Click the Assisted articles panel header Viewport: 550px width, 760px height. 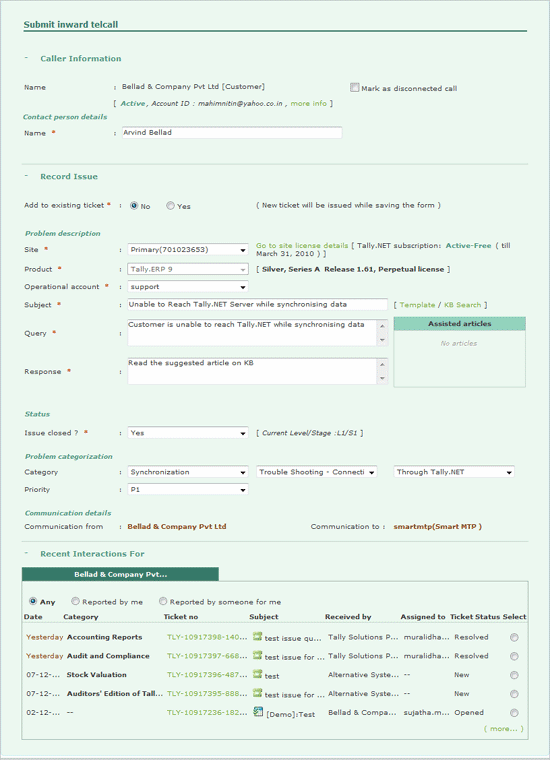point(459,324)
